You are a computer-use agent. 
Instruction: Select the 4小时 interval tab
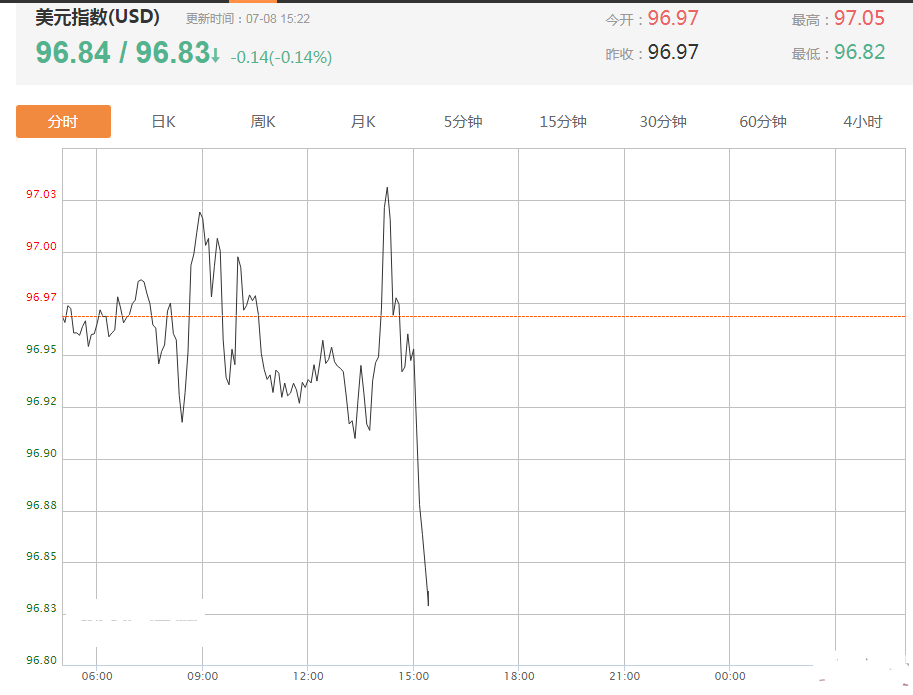(863, 122)
